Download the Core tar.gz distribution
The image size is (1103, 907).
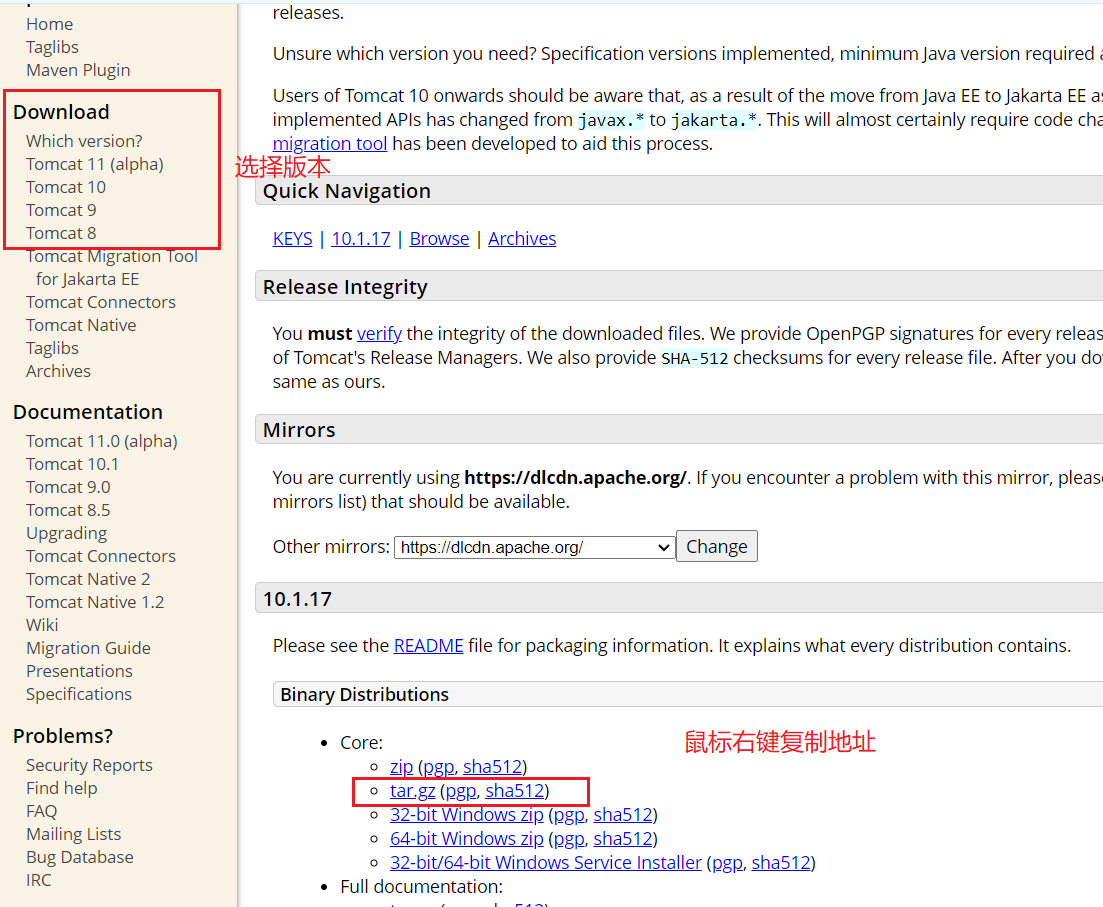click(x=413, y=791)
